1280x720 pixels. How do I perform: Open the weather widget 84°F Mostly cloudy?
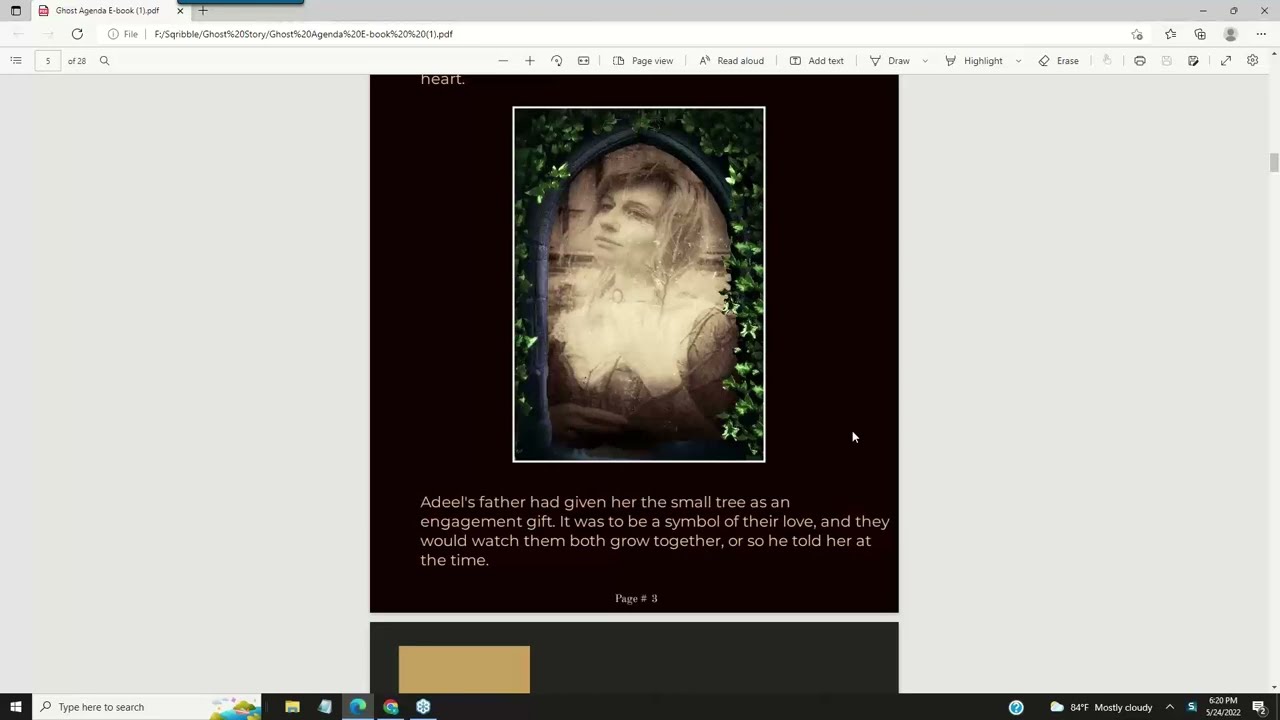tap(1101, 707)
